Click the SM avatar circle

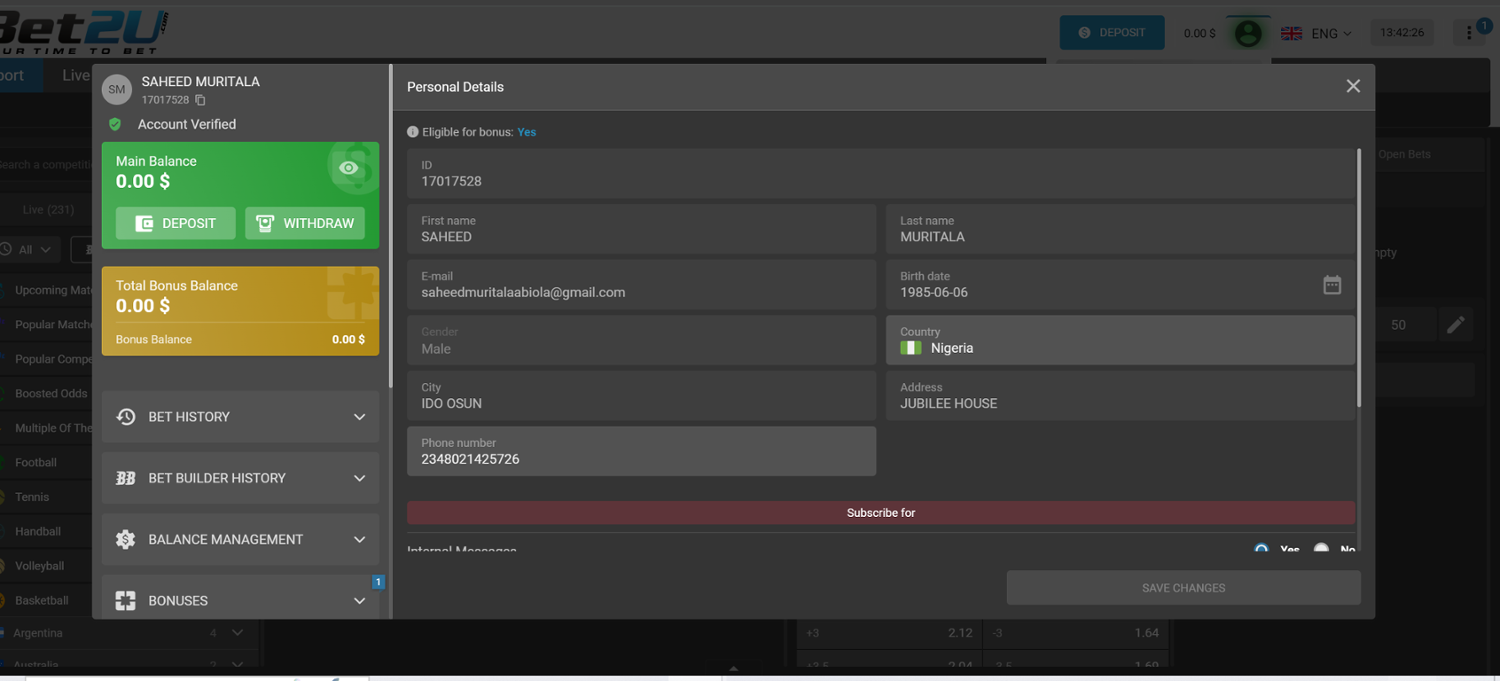click(x=117, y=89)
